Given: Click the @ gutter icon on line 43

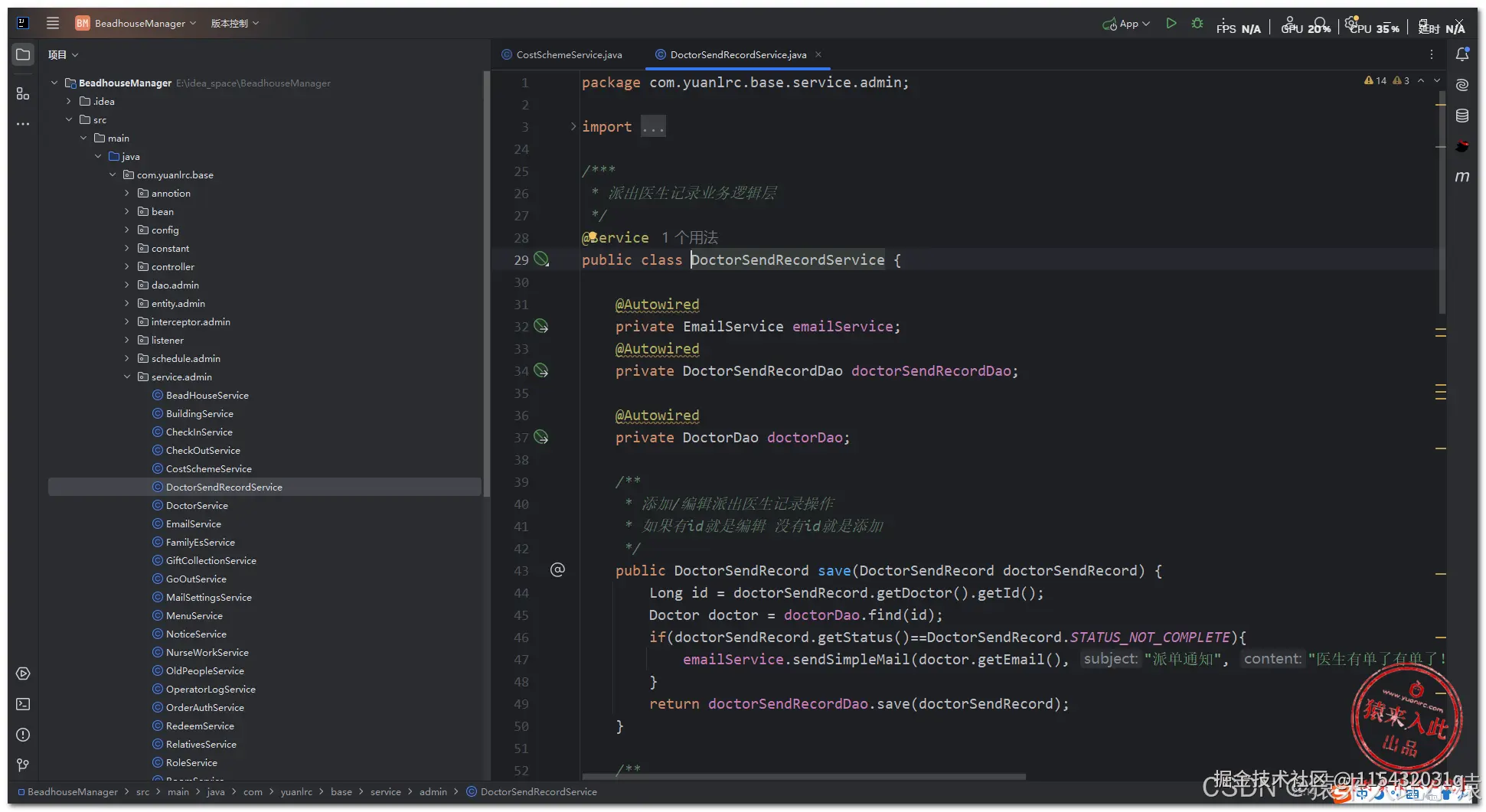Looking at the screenshot, I should coord(557,570).
